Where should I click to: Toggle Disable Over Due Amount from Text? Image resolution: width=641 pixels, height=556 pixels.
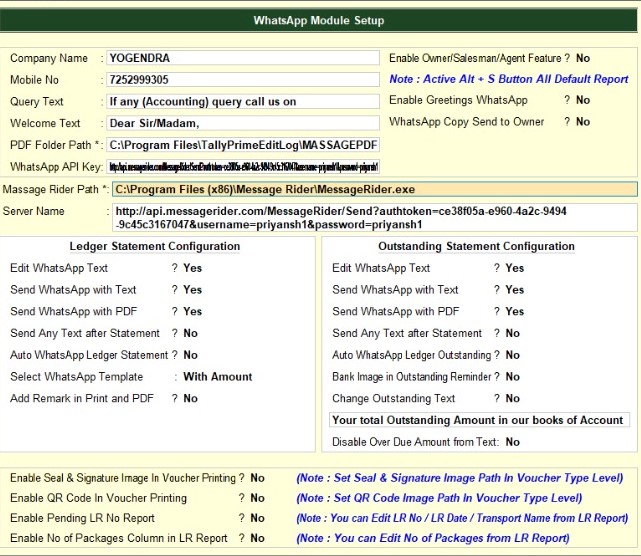coord(513,442)
